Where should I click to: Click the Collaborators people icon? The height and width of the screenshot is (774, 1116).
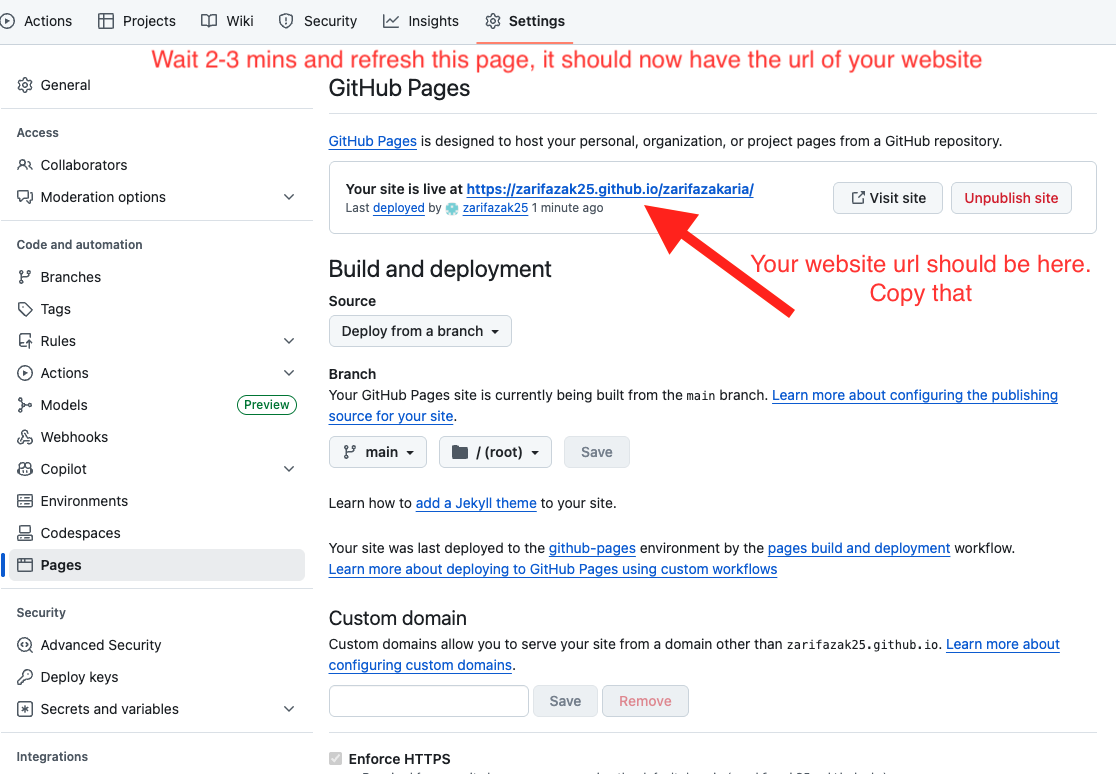click(24, 165)
